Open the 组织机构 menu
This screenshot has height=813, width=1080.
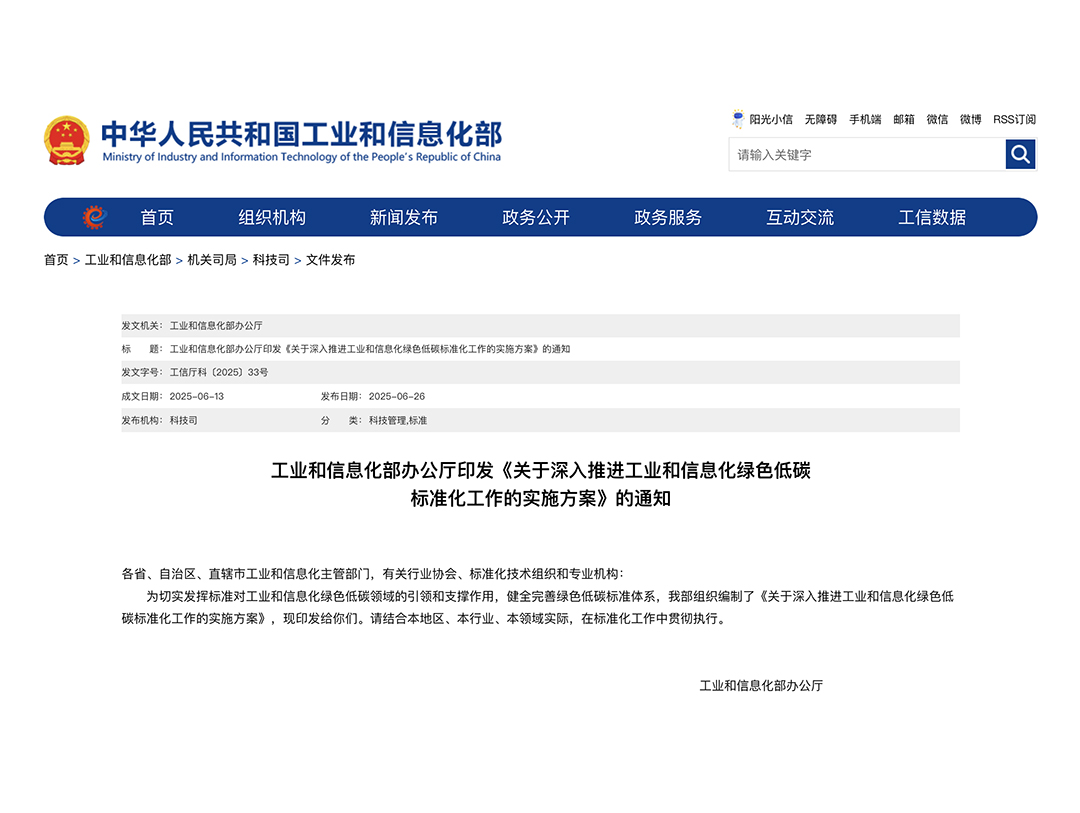tap(272, 217)
